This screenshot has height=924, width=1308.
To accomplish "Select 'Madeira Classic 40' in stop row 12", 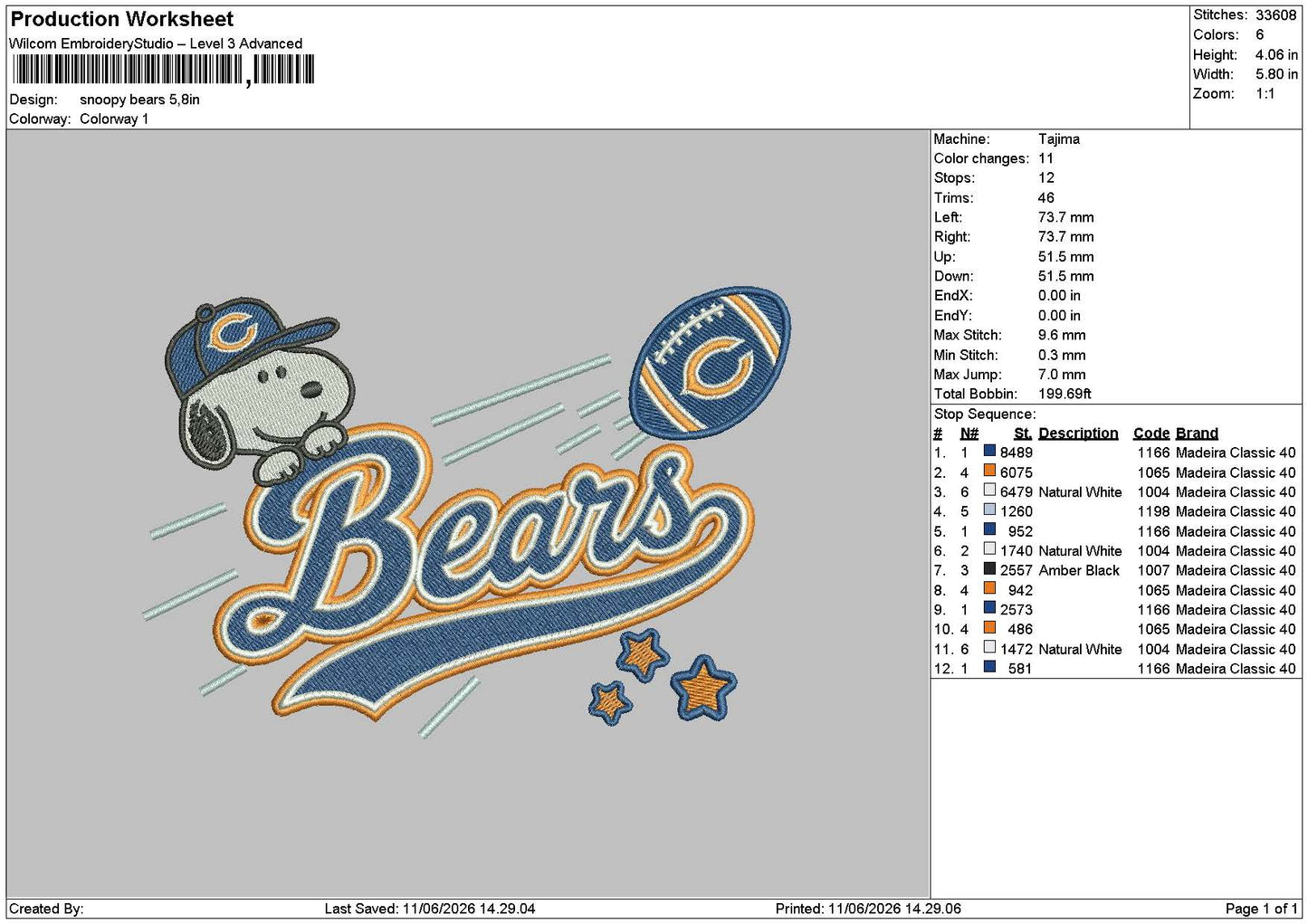I will (1236, 669).
